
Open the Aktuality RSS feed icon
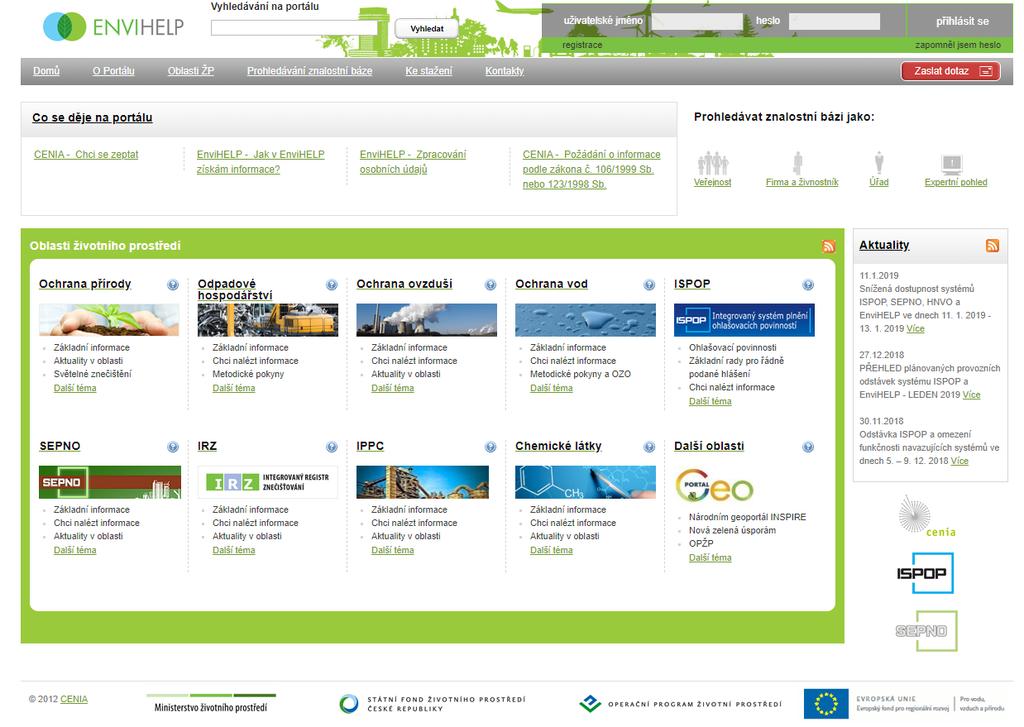pyautogui.click(x=992, y=246)
